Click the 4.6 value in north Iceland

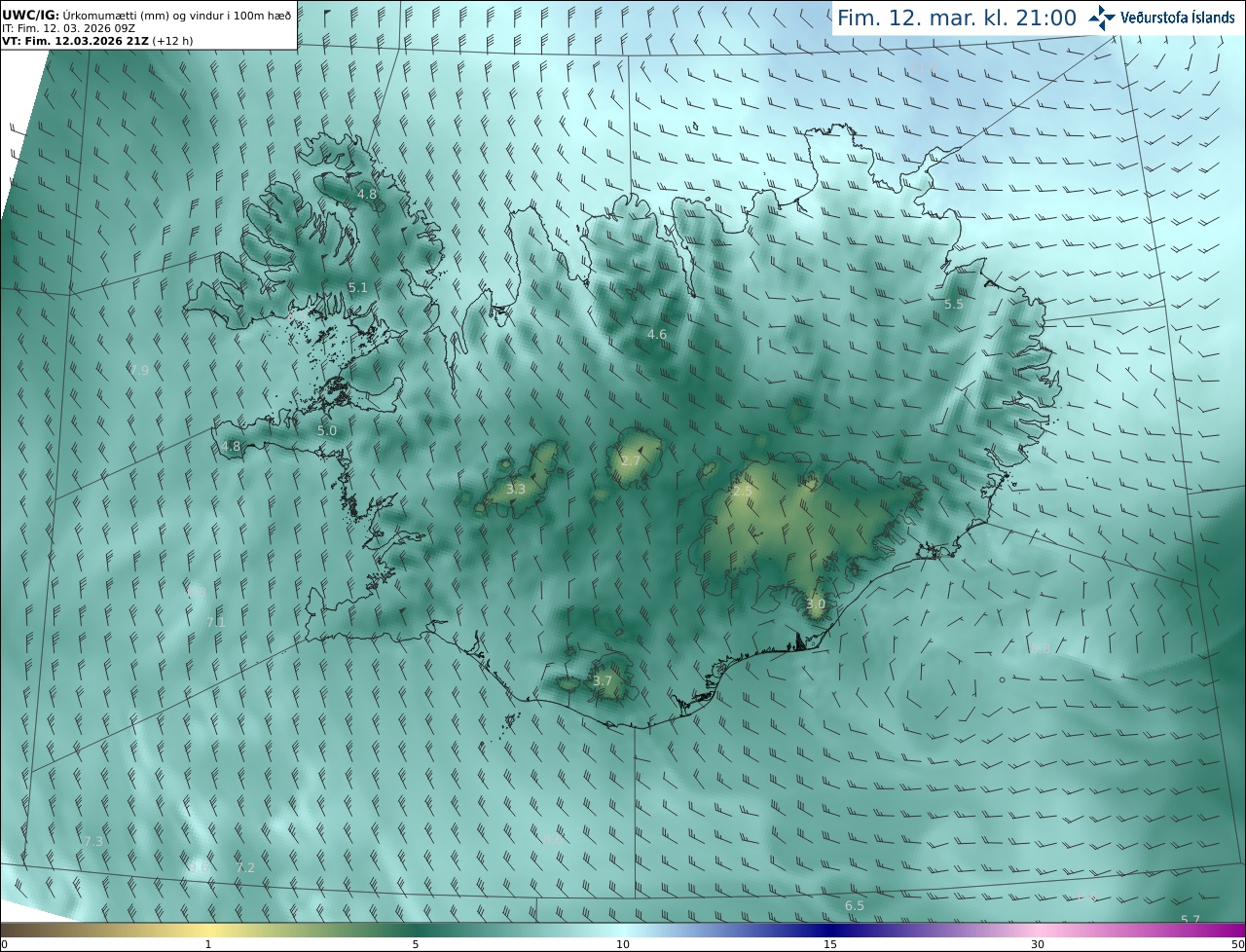pyautogui.click(x=657, y=334)
